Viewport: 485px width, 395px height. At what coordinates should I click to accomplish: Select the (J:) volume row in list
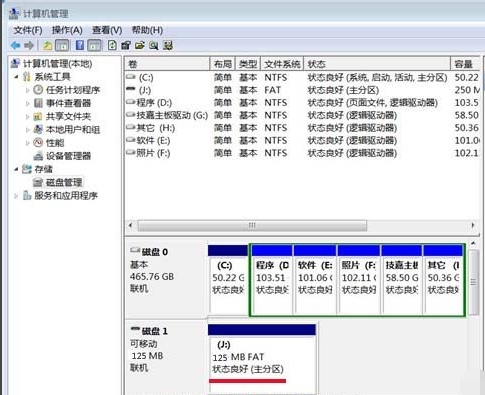coord(302,90)
